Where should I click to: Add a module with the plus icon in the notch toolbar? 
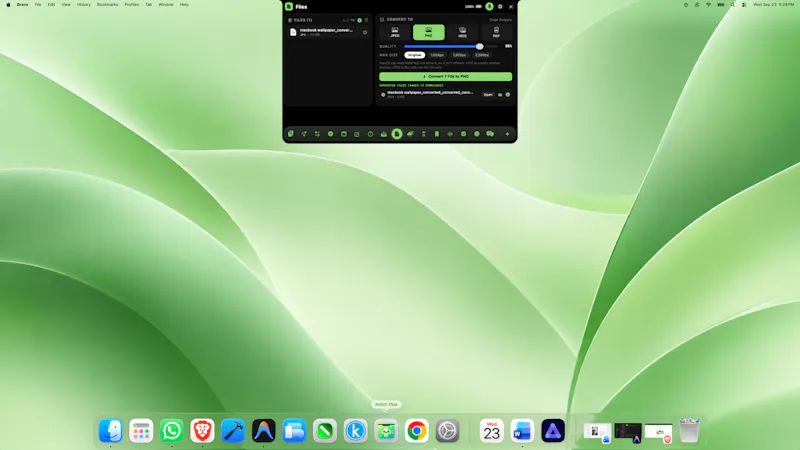507,134
